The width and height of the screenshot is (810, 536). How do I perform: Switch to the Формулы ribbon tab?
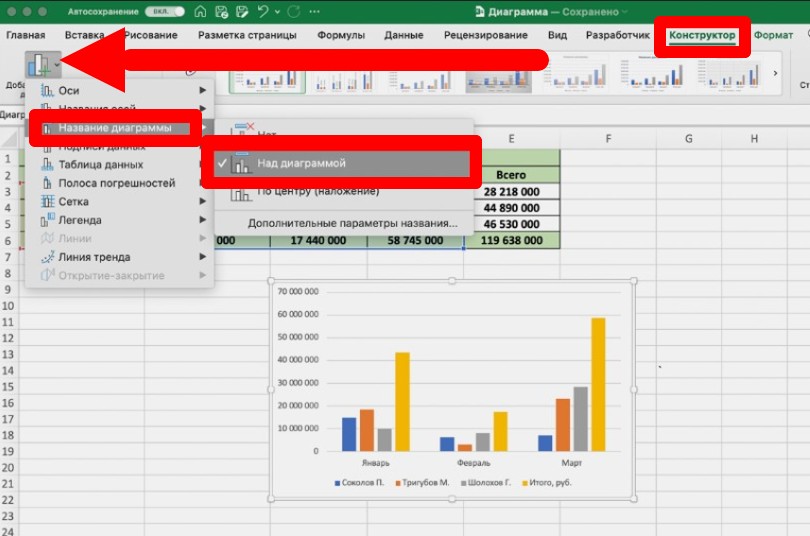[340, 35]
